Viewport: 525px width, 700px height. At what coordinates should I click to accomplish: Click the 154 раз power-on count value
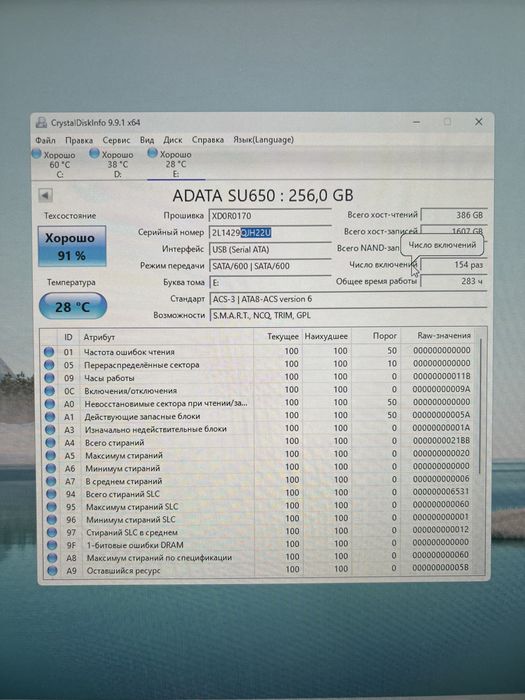click(454, 265)
